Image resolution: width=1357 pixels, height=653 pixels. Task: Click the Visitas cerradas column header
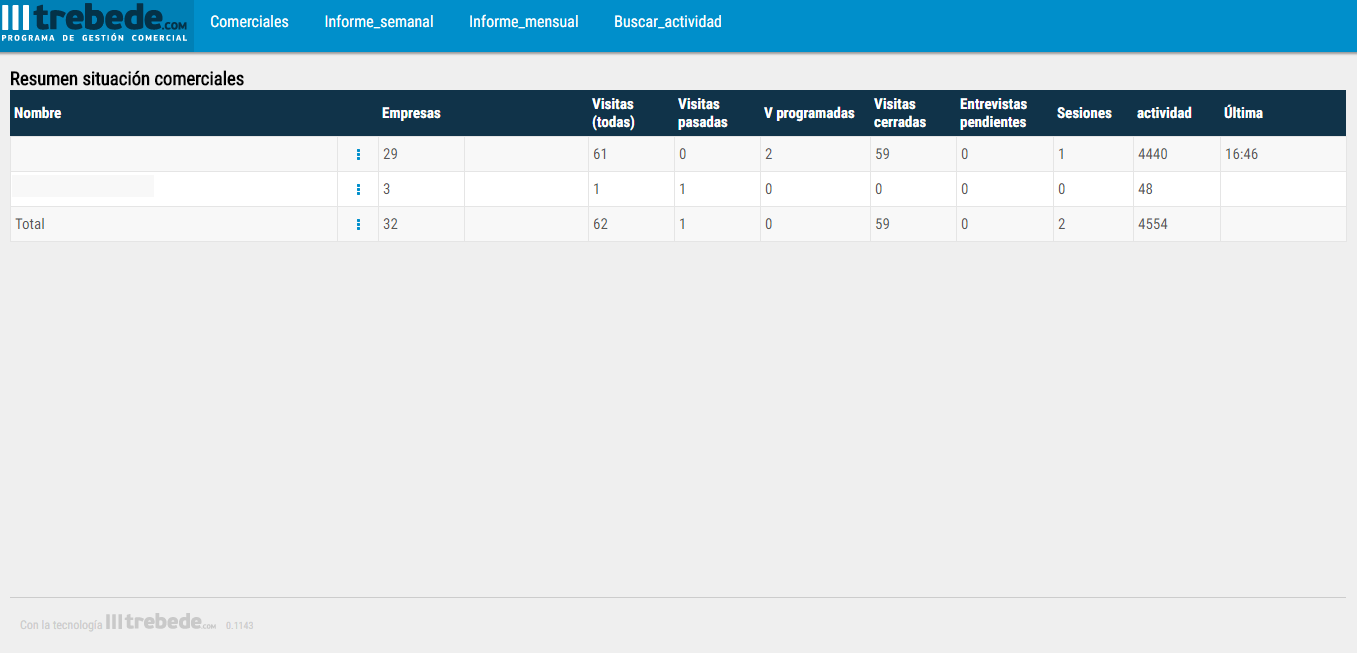click(900, 113)
